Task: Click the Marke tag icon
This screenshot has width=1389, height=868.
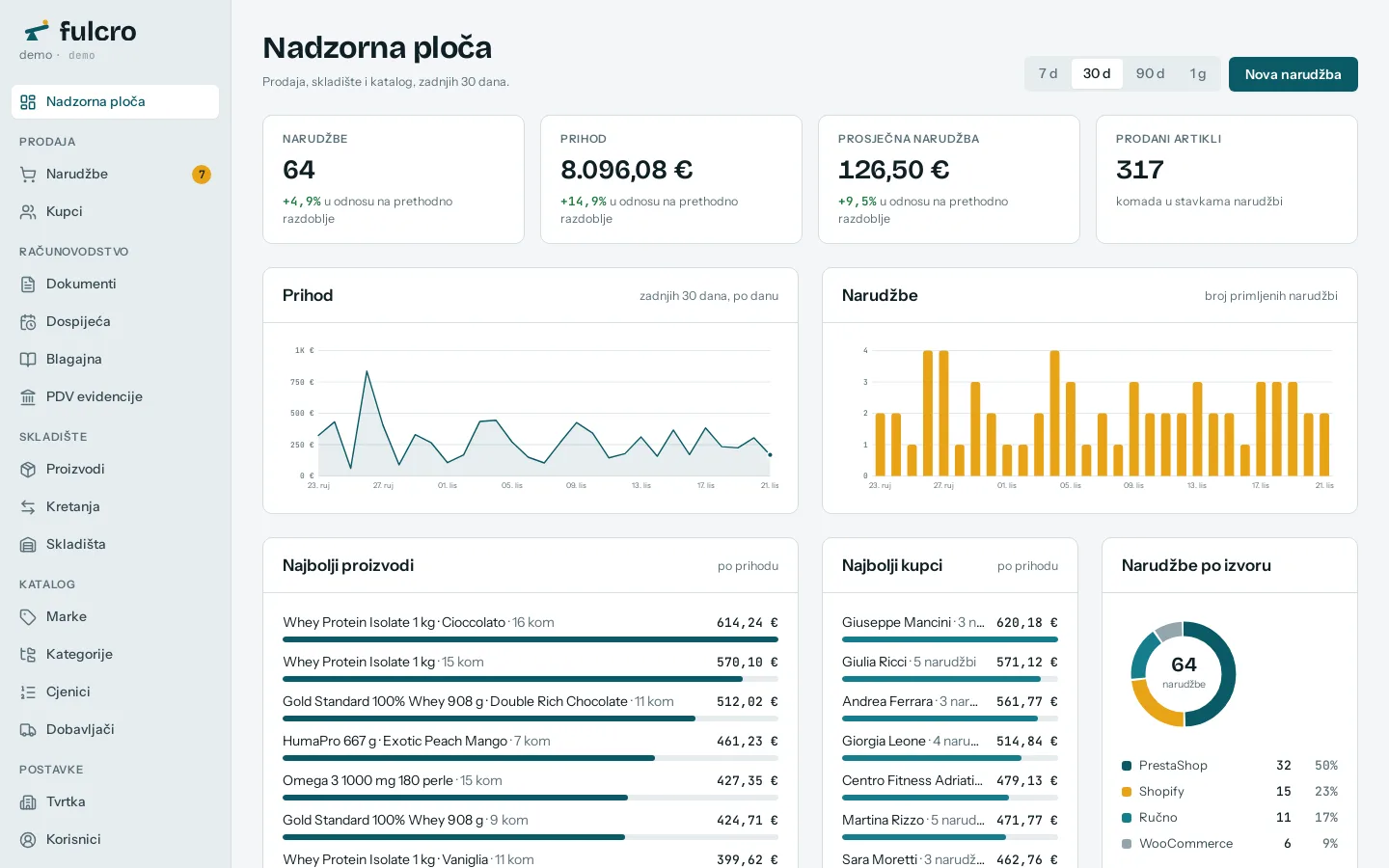Action: pos(28,617)
